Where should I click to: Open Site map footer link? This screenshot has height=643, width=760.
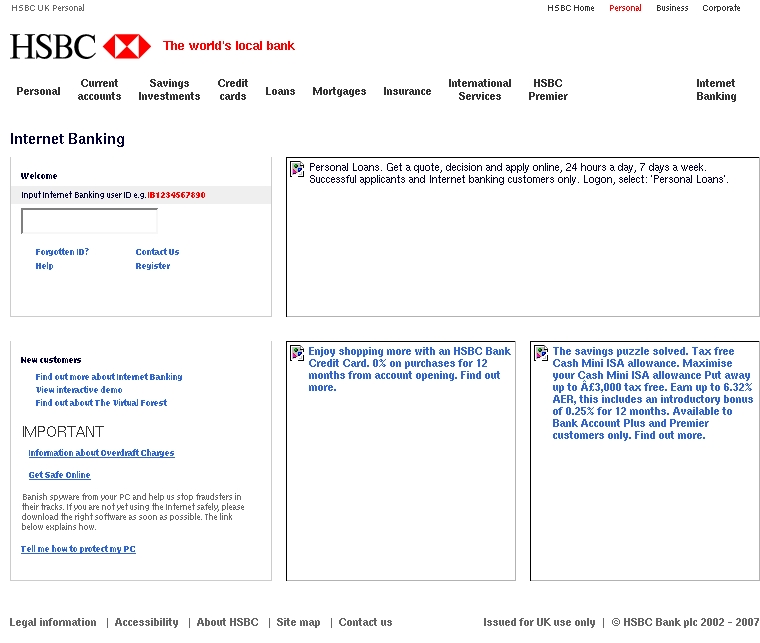(x=298, y=622)
